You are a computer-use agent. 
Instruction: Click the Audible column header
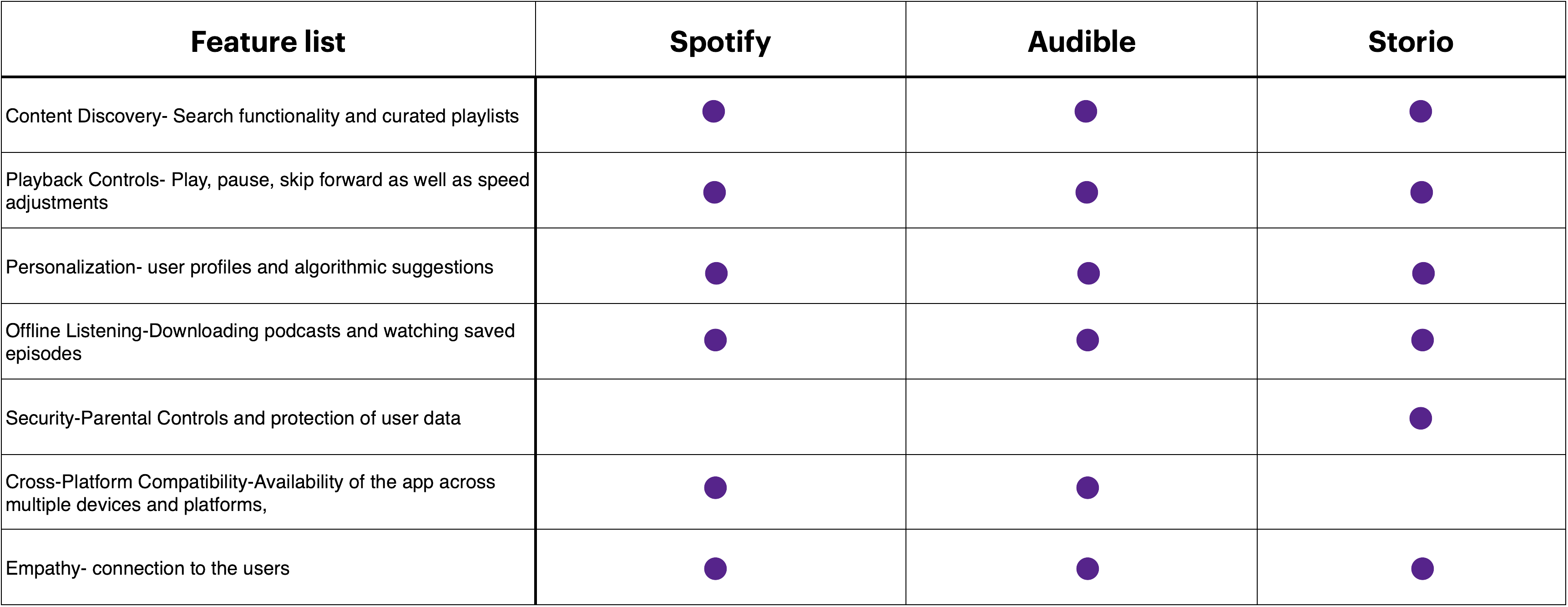coord(1082,41)
